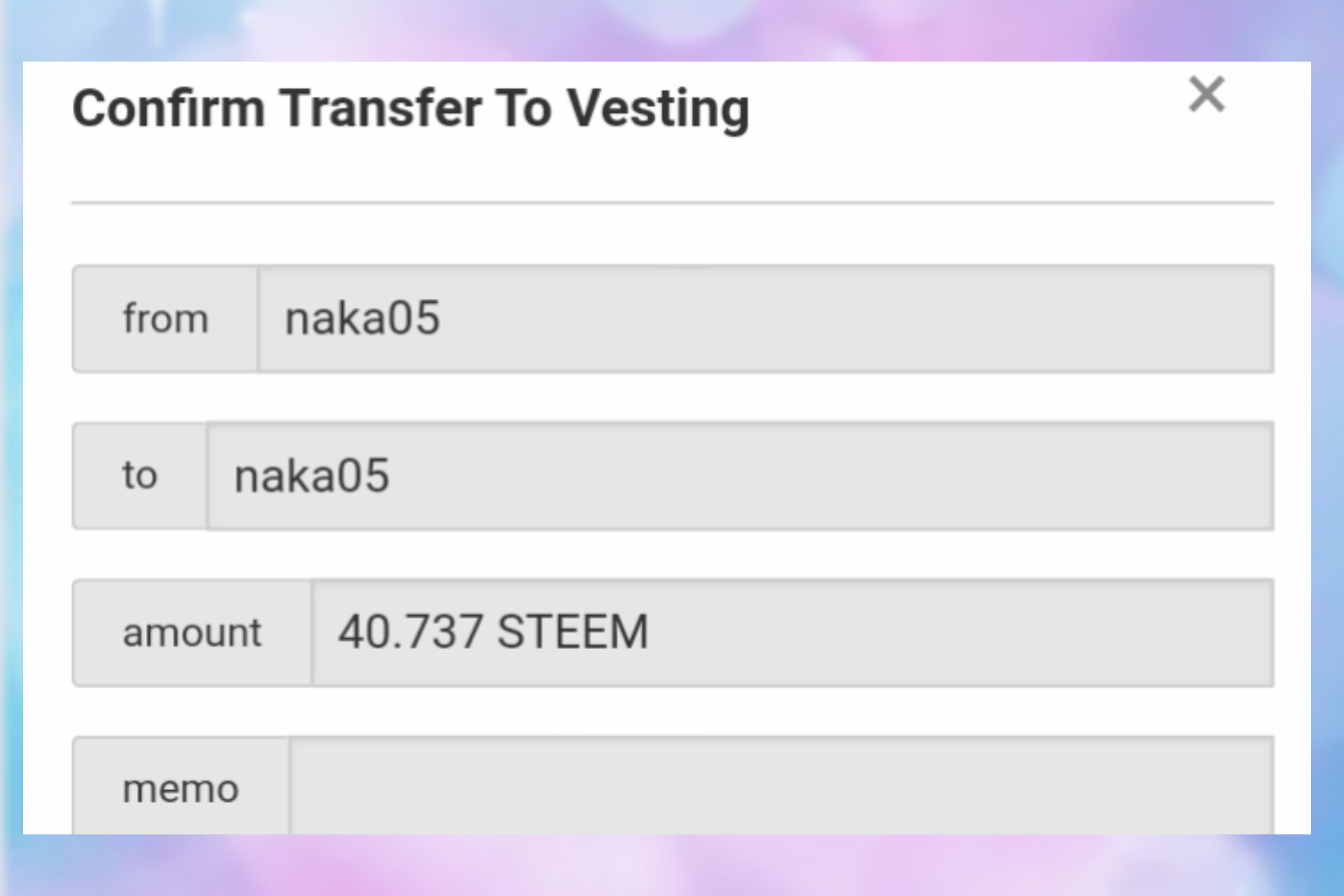
Task: Click the "from" field label
Action: [x=165, y=319]
